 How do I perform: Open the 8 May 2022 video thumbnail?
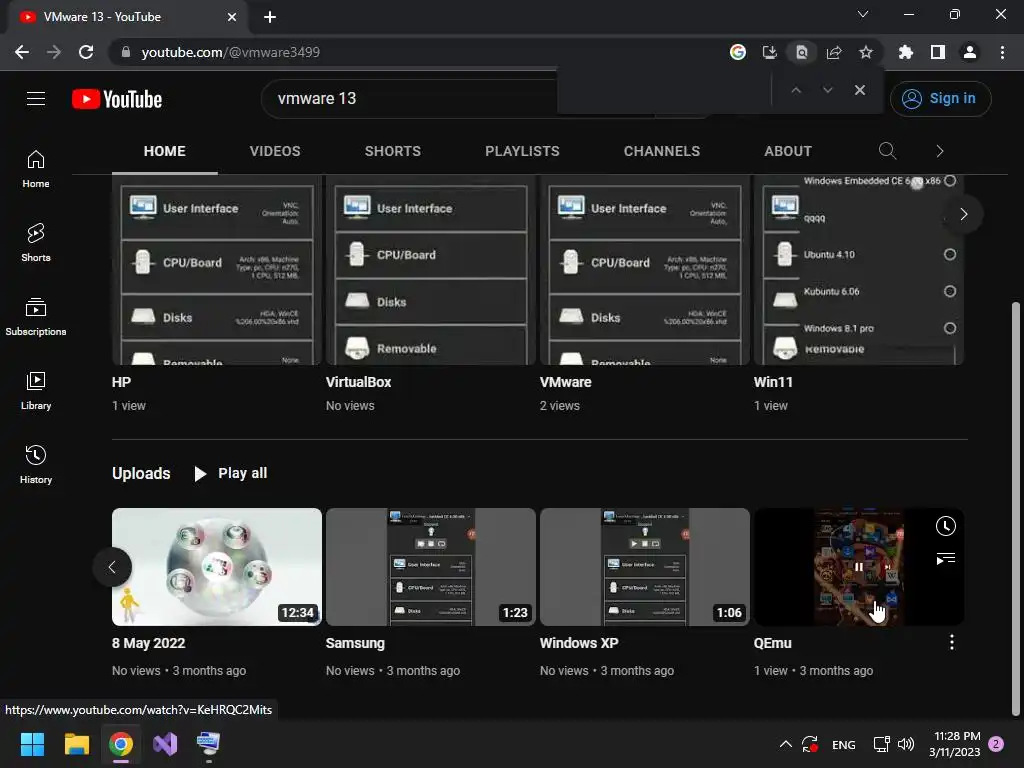(216, 567)
